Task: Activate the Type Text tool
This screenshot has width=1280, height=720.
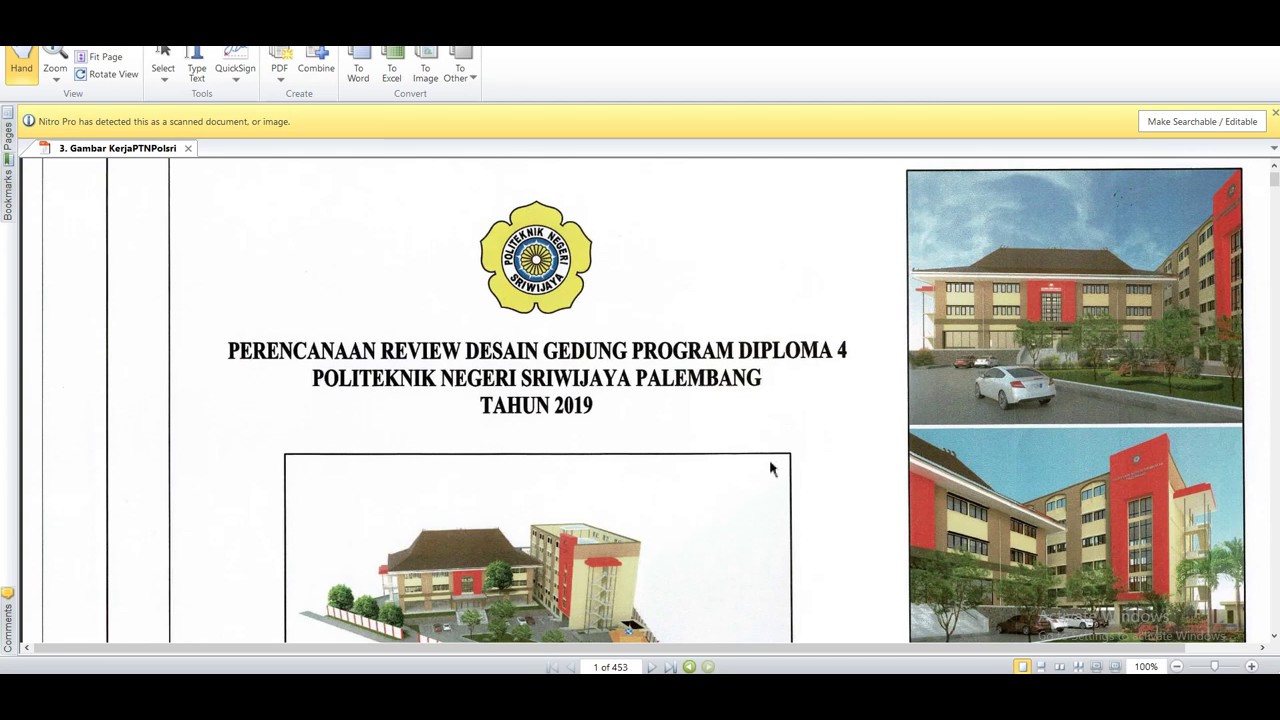Action: (197, 64)
